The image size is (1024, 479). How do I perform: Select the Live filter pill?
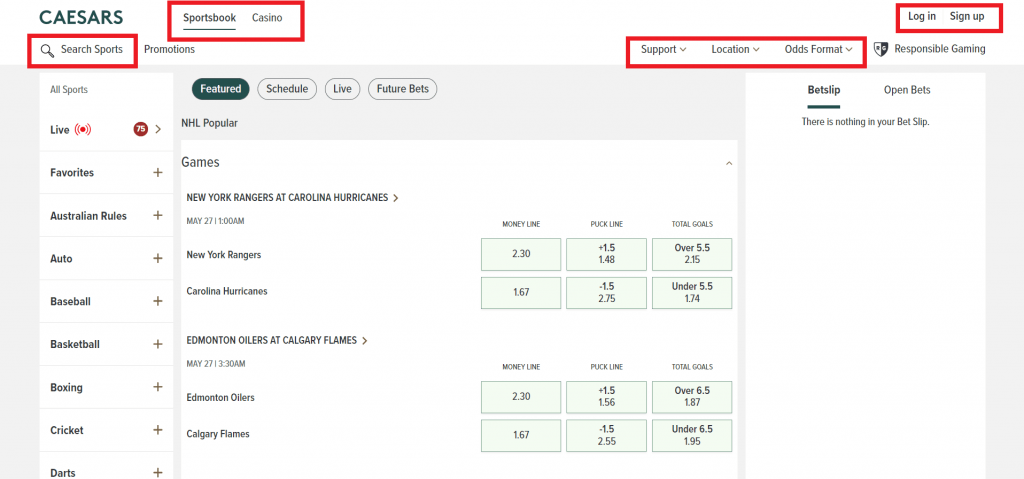coord(342,89)
